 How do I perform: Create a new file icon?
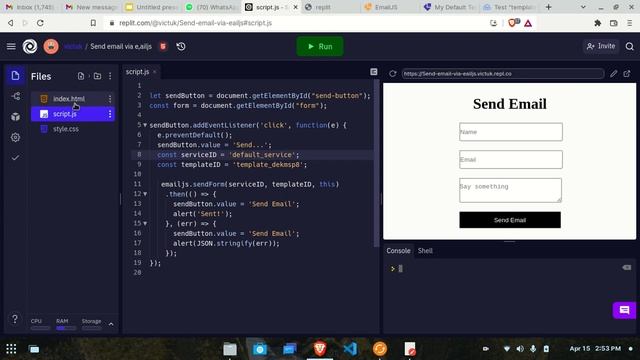point(81,76)
